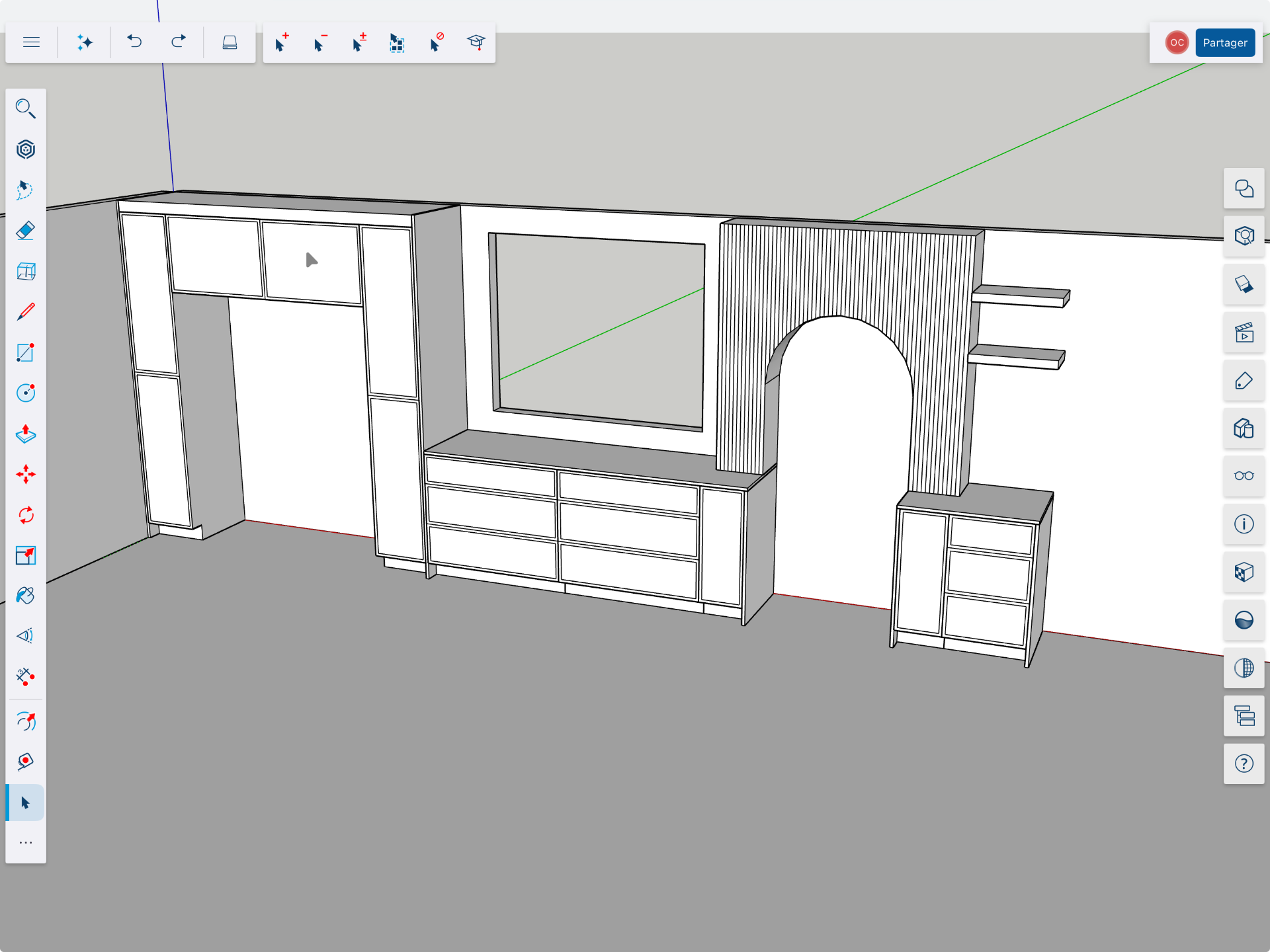Open the Entity Info panel
The image size is (1270, 952).
(1244, 524)
